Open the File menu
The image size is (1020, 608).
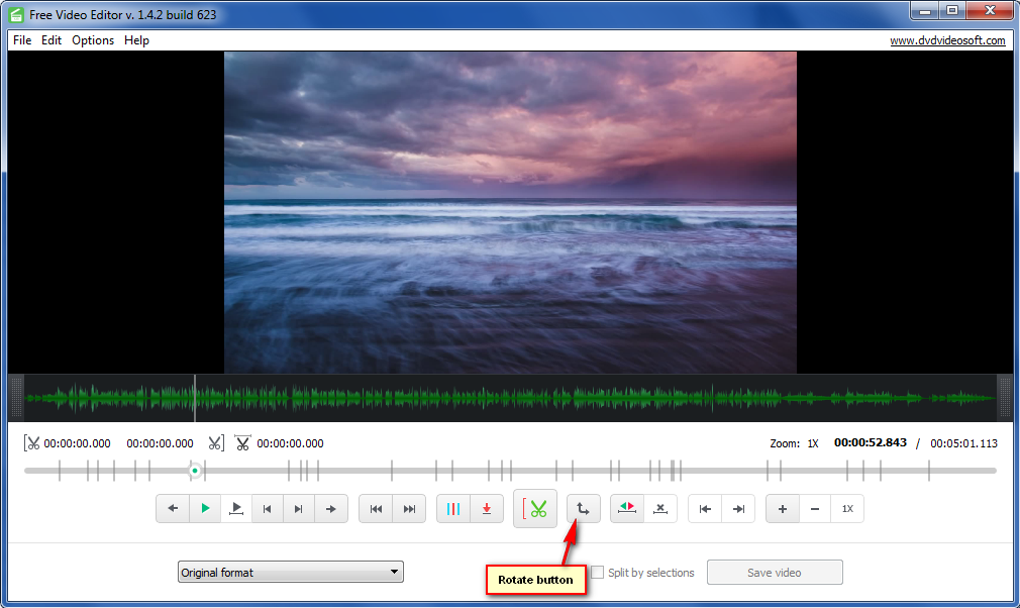tap(22, 40)
